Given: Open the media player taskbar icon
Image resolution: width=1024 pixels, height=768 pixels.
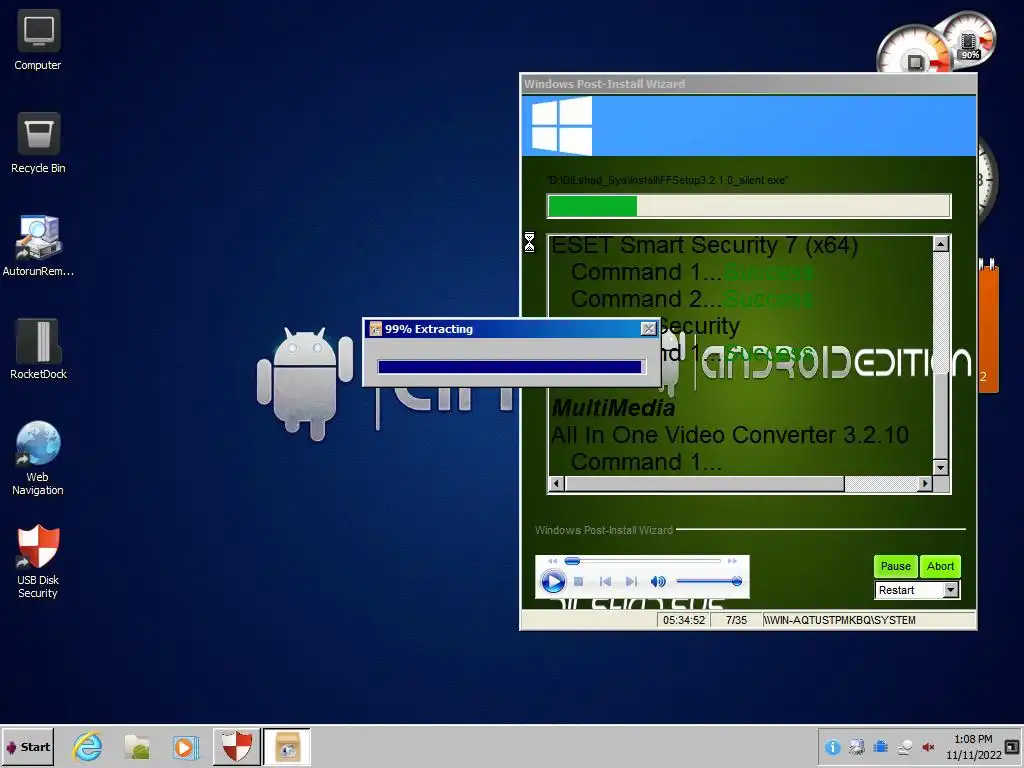Looking at the screenshot, I should coord(185,747).
